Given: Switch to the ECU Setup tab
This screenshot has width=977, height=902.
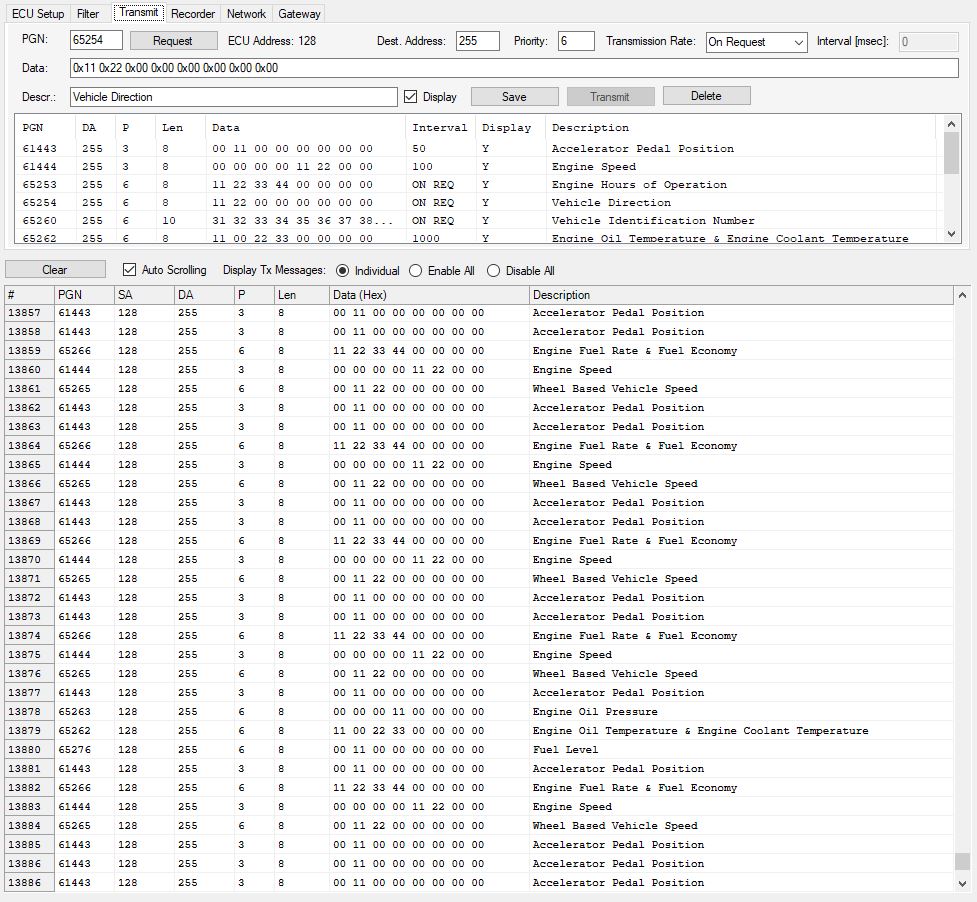Looking at the screenshot, I should coord(38,14).
